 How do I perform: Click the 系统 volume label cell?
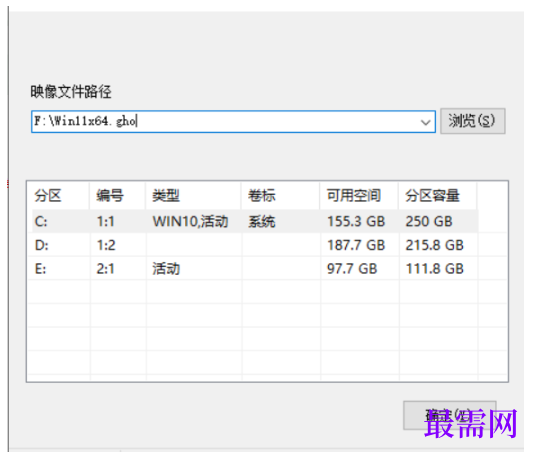click(262, 222)
